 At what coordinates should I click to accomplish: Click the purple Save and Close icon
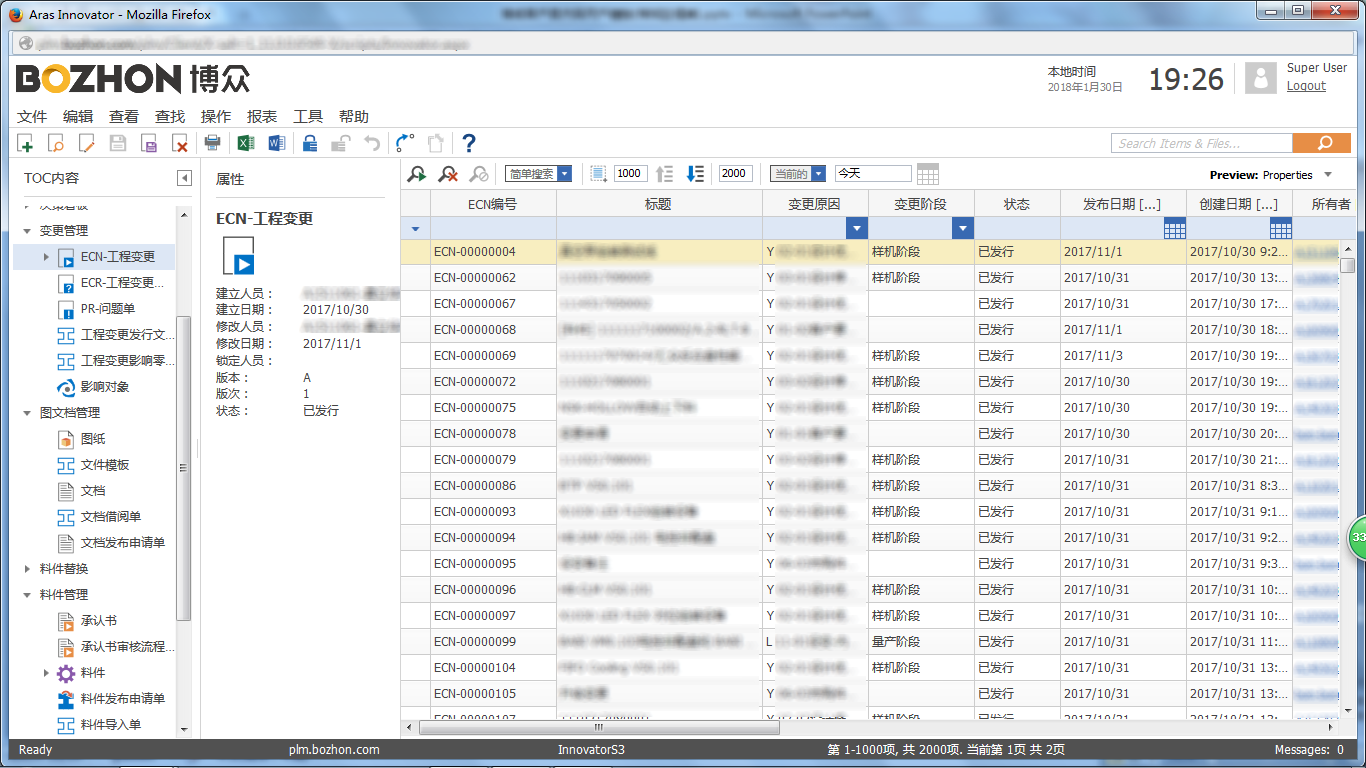[x=149, y=143]
